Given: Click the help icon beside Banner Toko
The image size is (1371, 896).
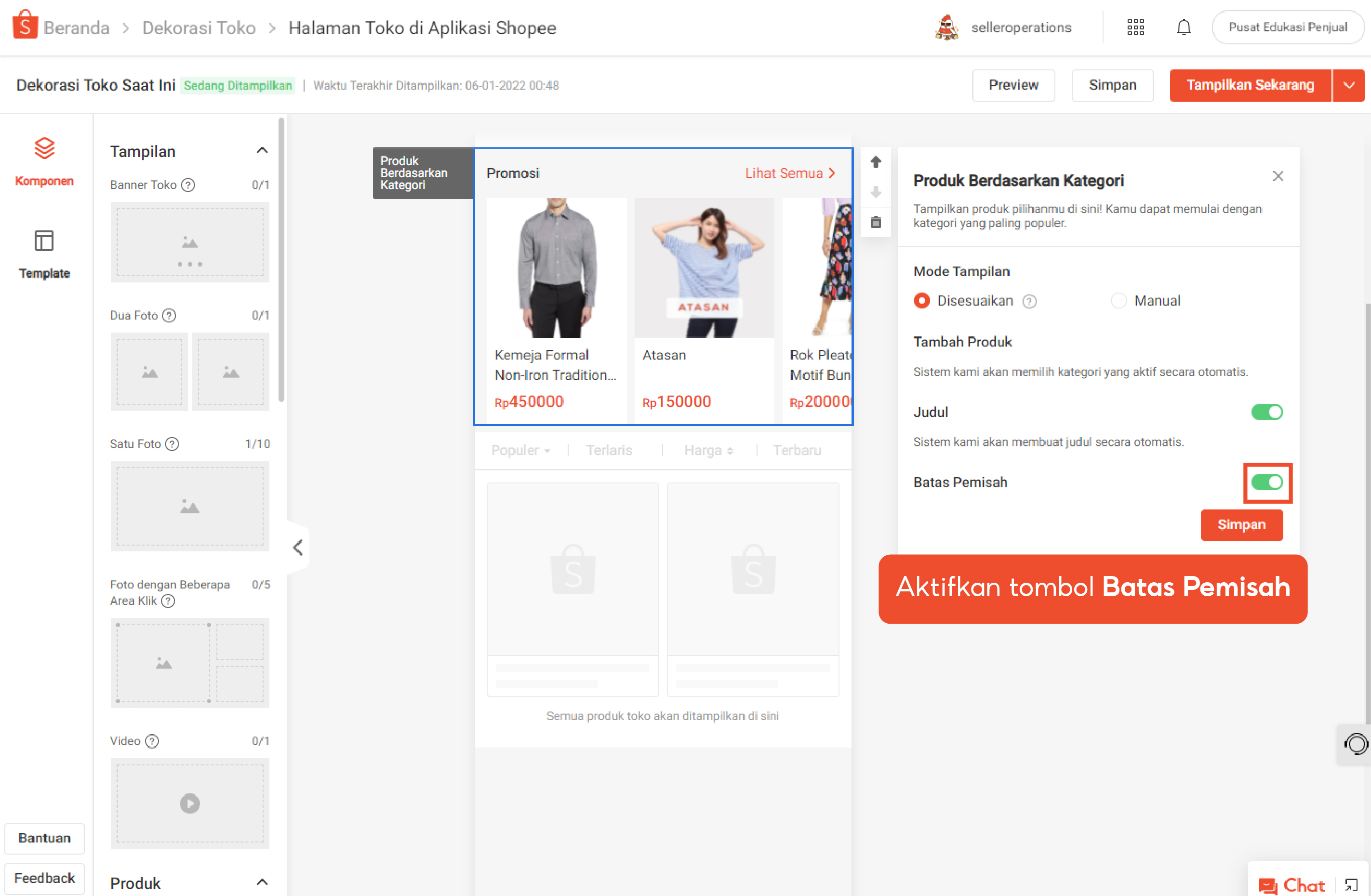Looking at the screenshot, I should pos(188,185).
